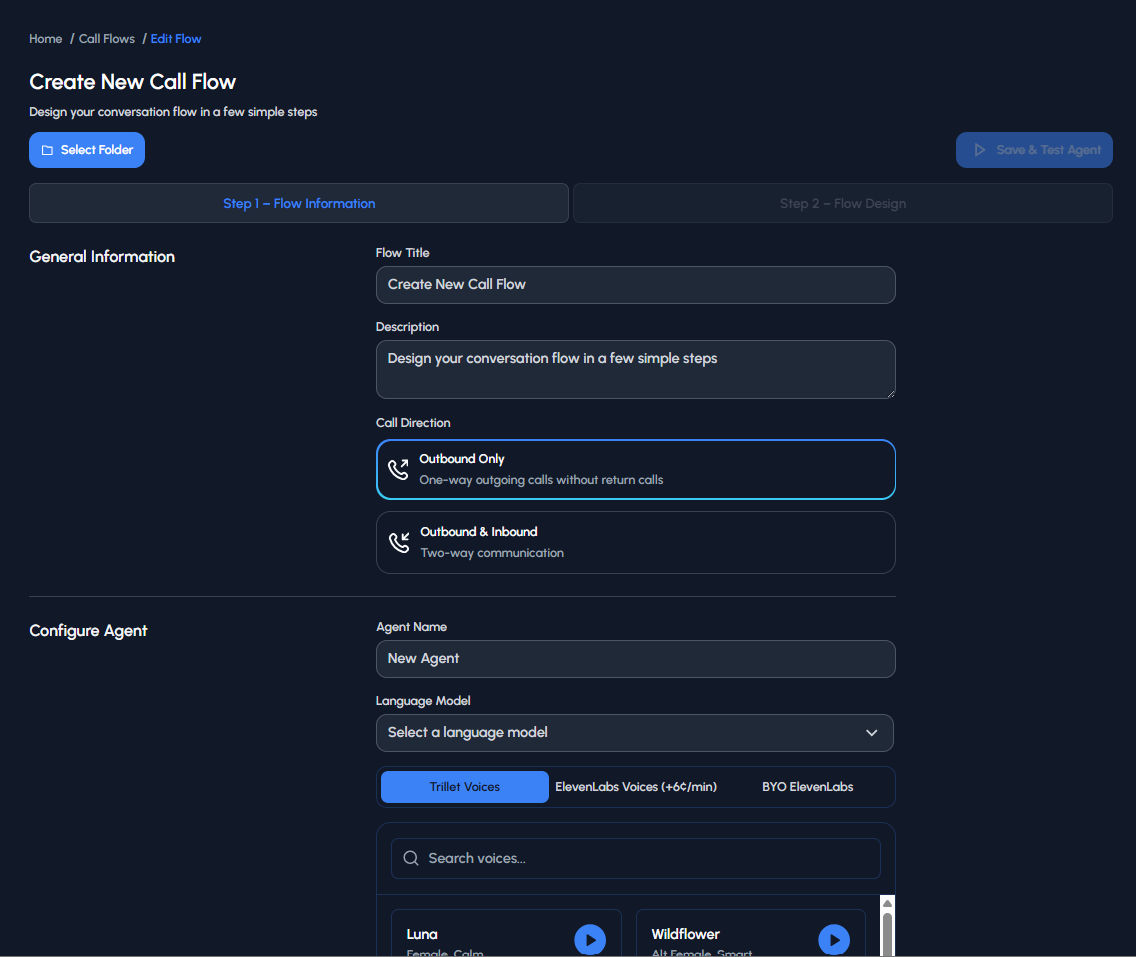Viewport: 1136px width, 957px height.
Task: Open the Select a language model selector
Action: (x=636, y=733)
